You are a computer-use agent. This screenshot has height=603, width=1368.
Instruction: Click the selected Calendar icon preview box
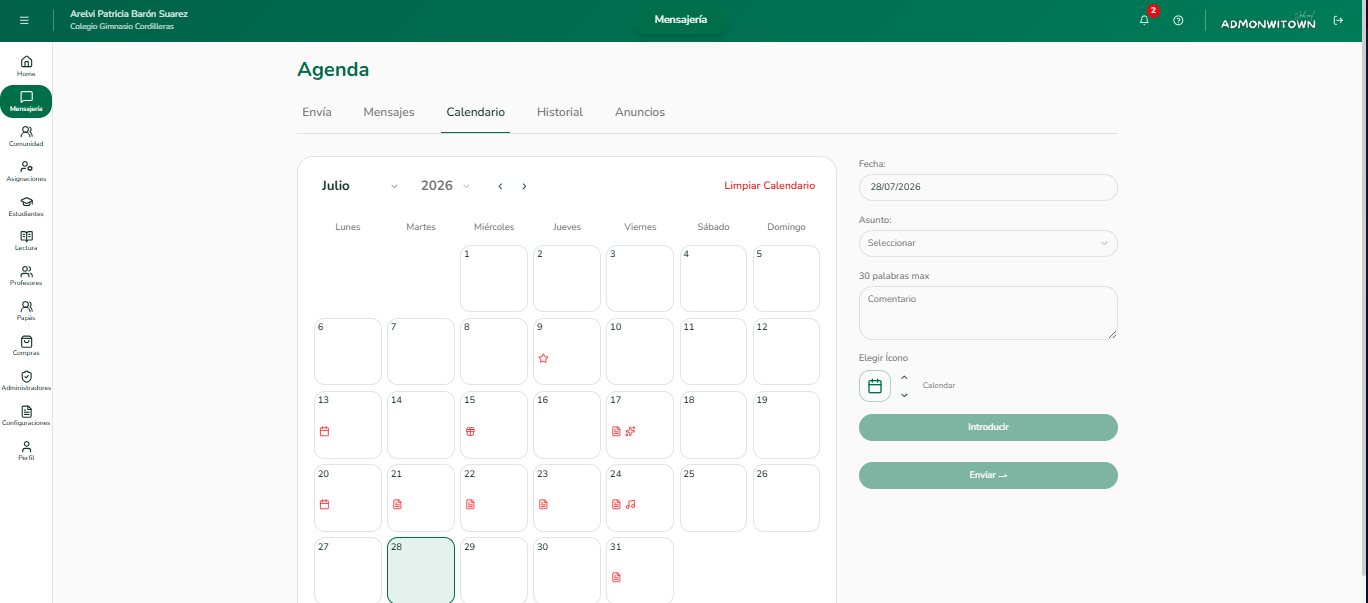[x=875, y=386]
